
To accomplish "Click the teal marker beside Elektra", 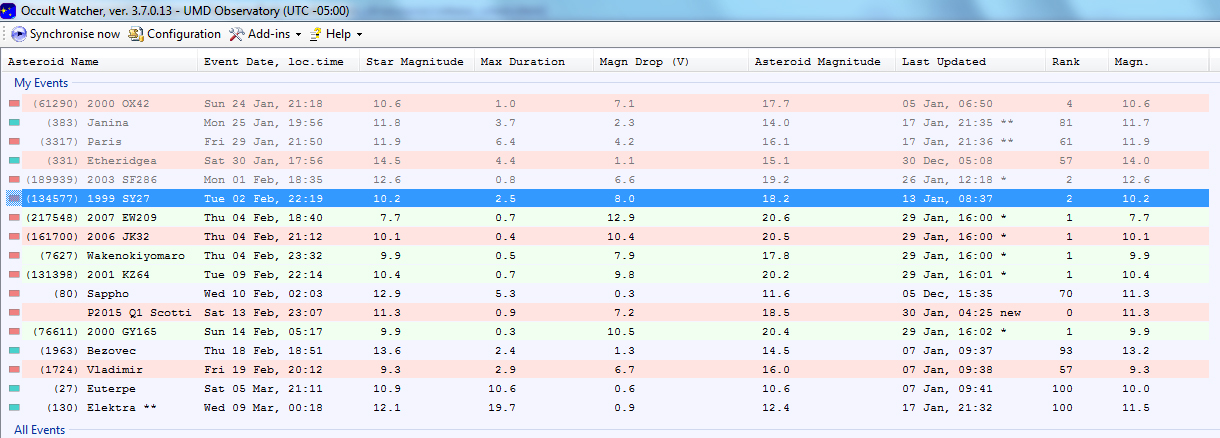I will pyautogui.click(x=15, y=408).
